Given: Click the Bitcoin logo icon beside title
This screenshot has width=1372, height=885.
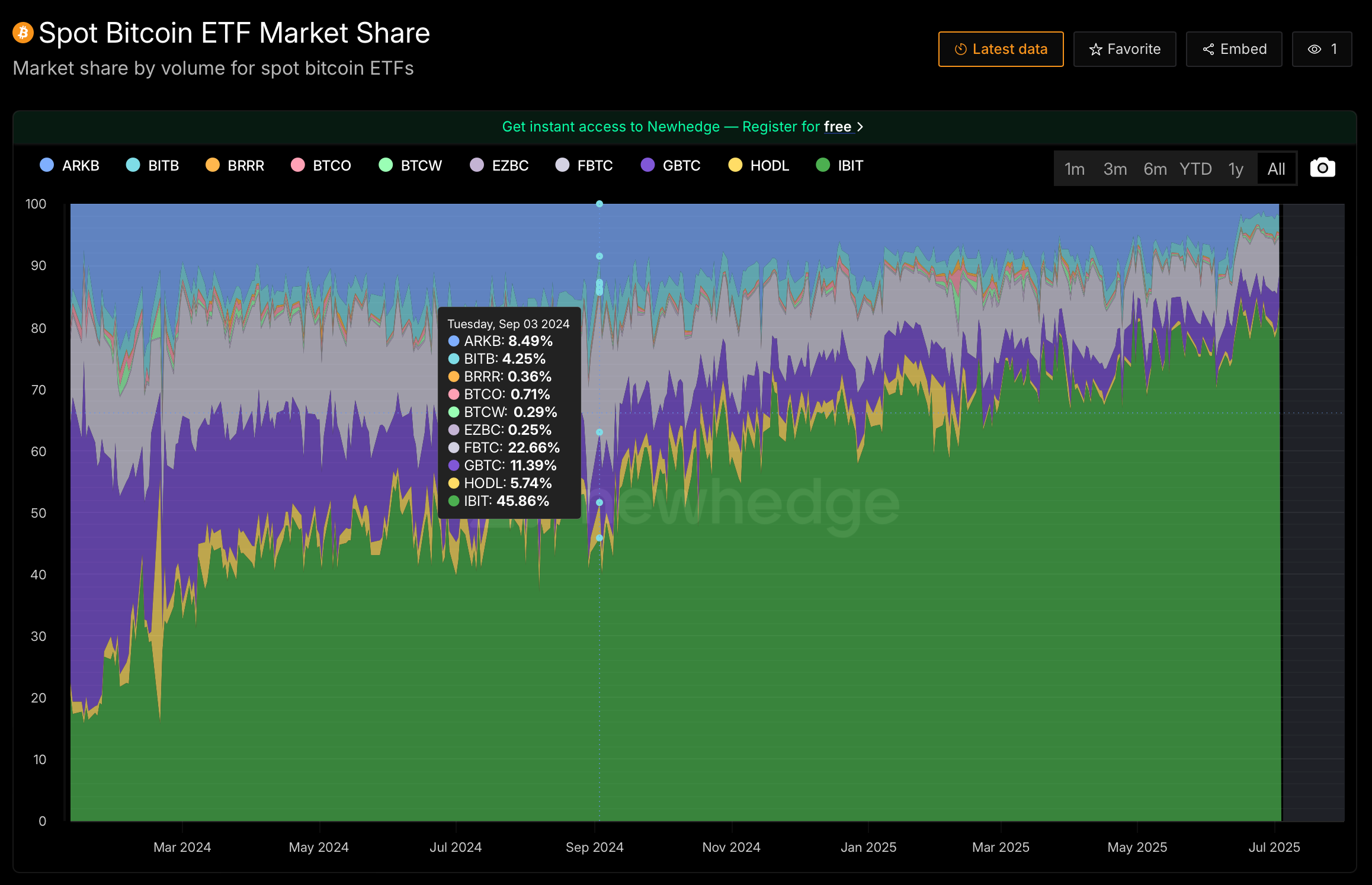Looking at the screenshot, I should pos(23,33).
